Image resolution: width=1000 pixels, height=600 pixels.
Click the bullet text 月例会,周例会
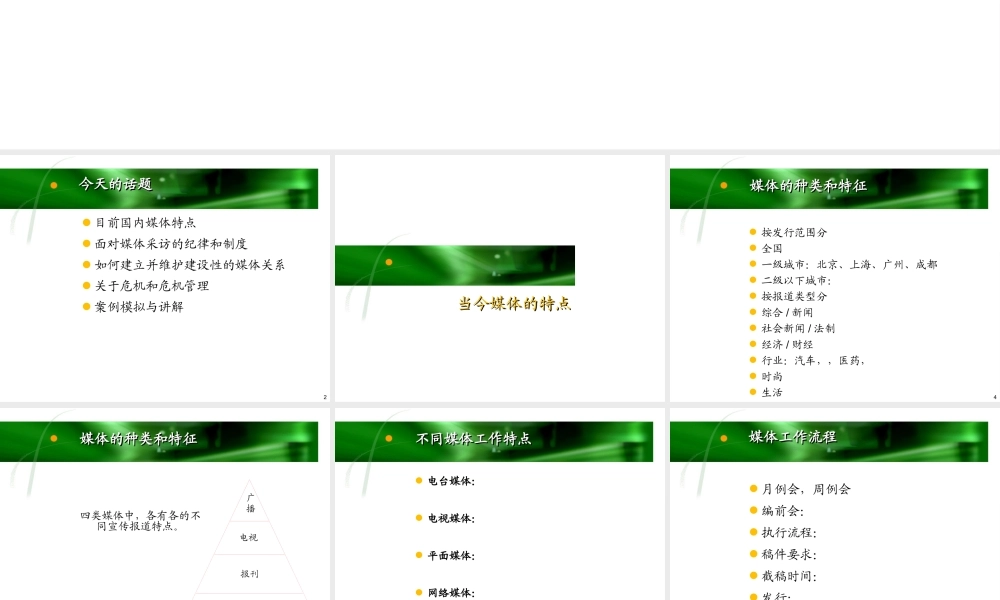[x=806, y=489]
